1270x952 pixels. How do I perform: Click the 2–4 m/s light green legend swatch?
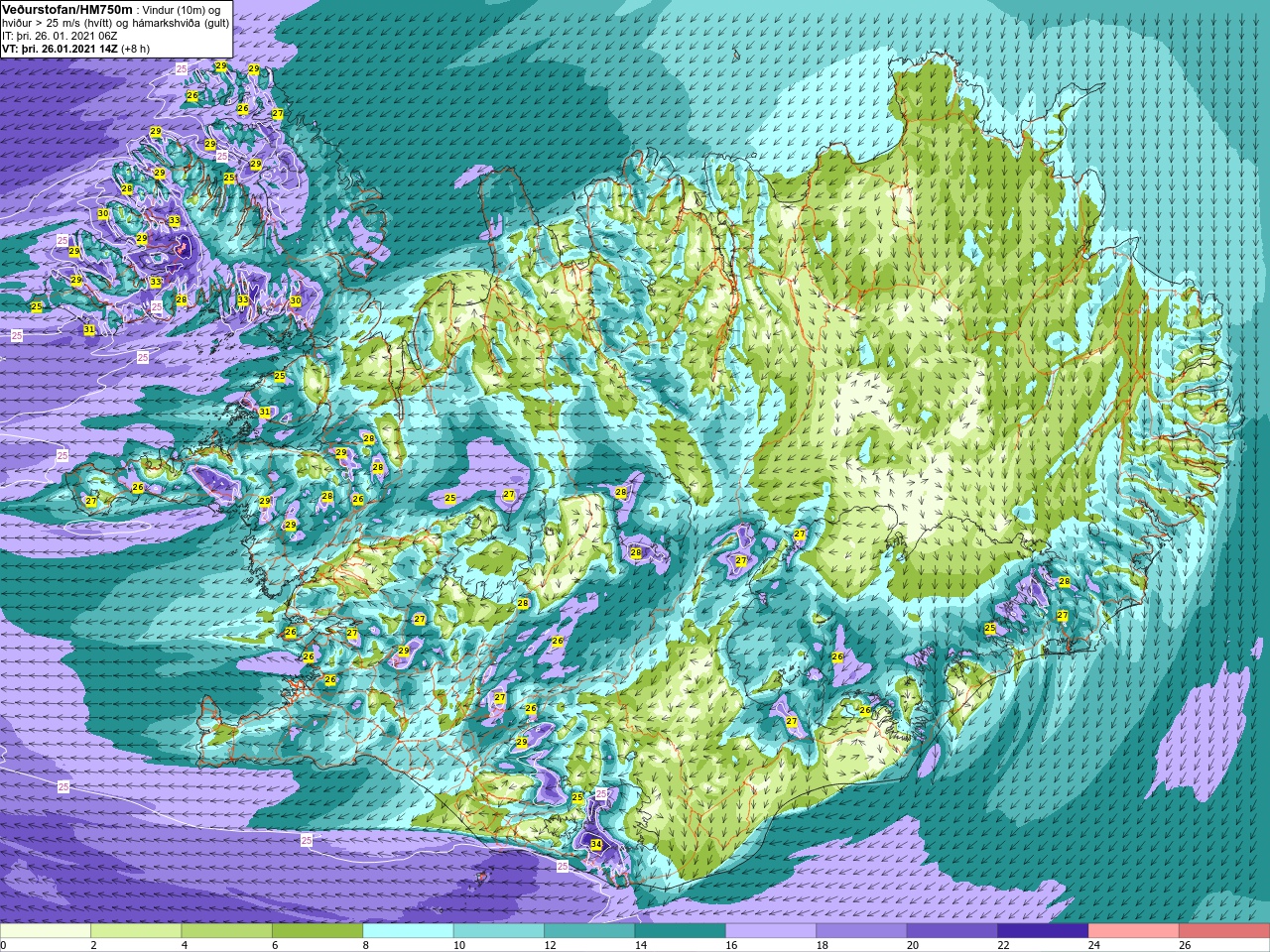(x=136, y=931)
